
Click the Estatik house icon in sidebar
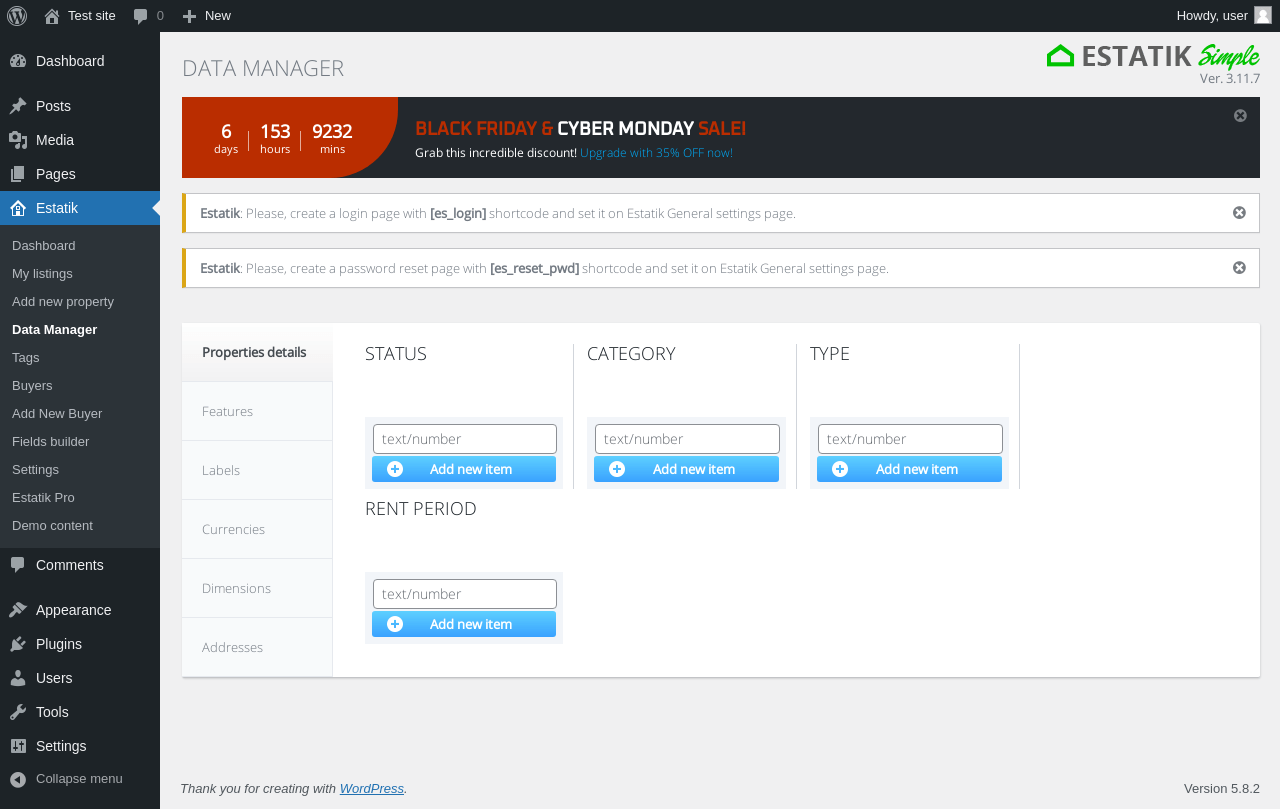pyautogui.click(x=18, y=208)
